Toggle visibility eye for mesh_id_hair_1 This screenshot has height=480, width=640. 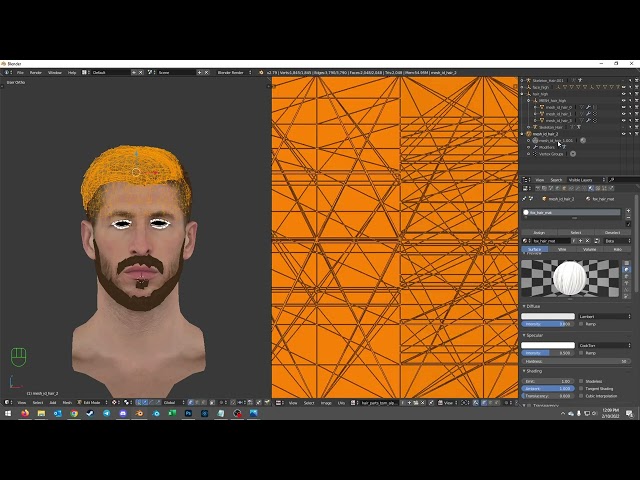[x=623, y=114]
